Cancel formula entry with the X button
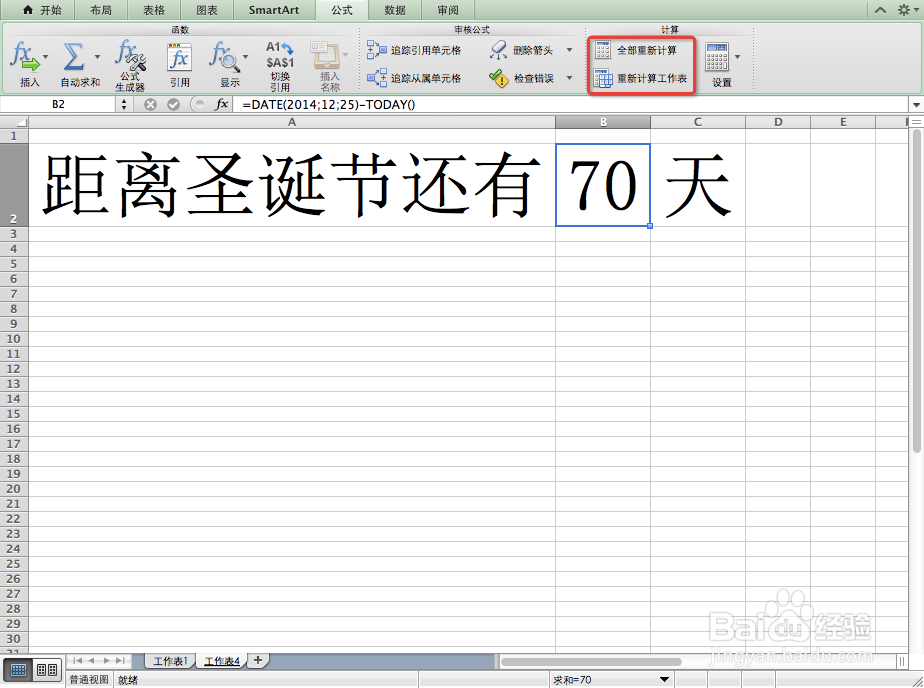Viewport: 924px width, 688px height. pyautogui.click(x=150, y=103)
